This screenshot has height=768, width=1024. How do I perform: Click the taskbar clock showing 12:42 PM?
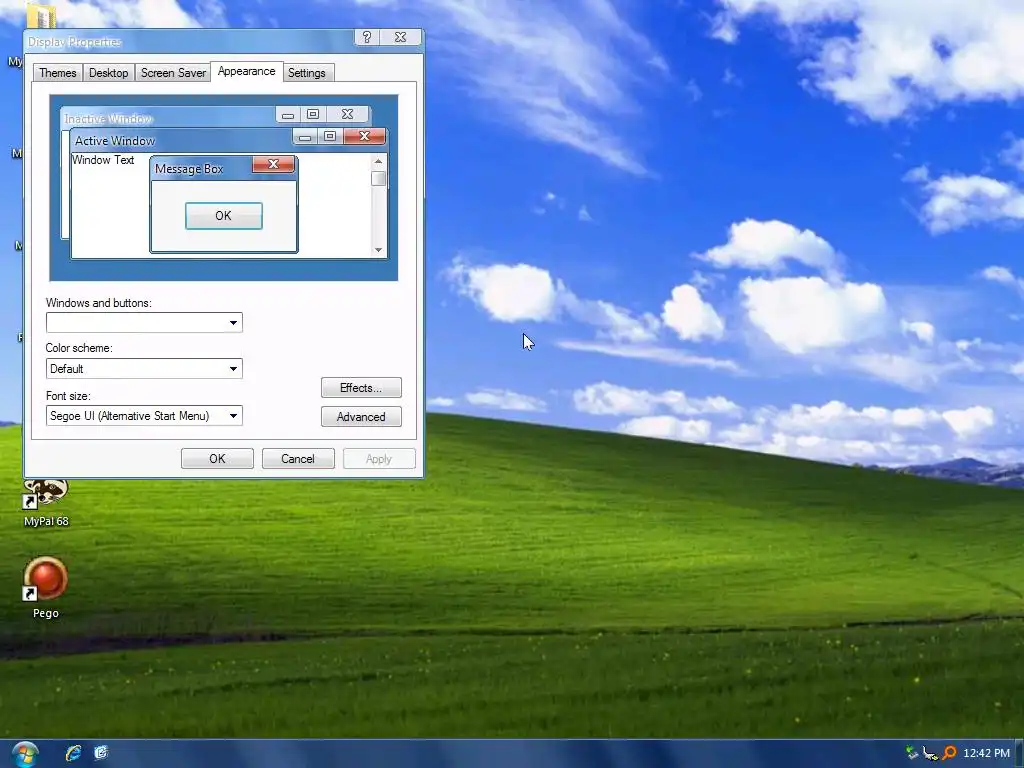(986, 753)
